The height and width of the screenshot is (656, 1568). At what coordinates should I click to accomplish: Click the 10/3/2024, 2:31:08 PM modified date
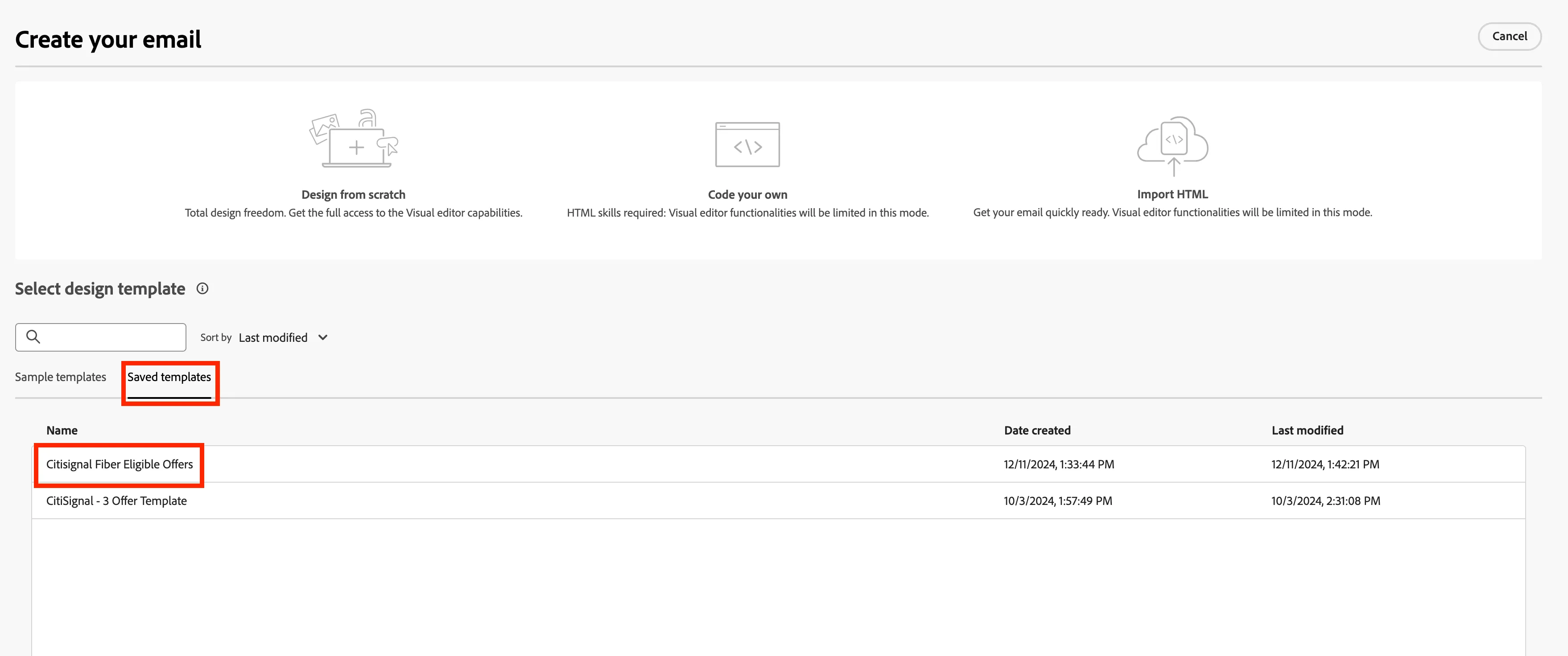click(x=1326, y=501)
